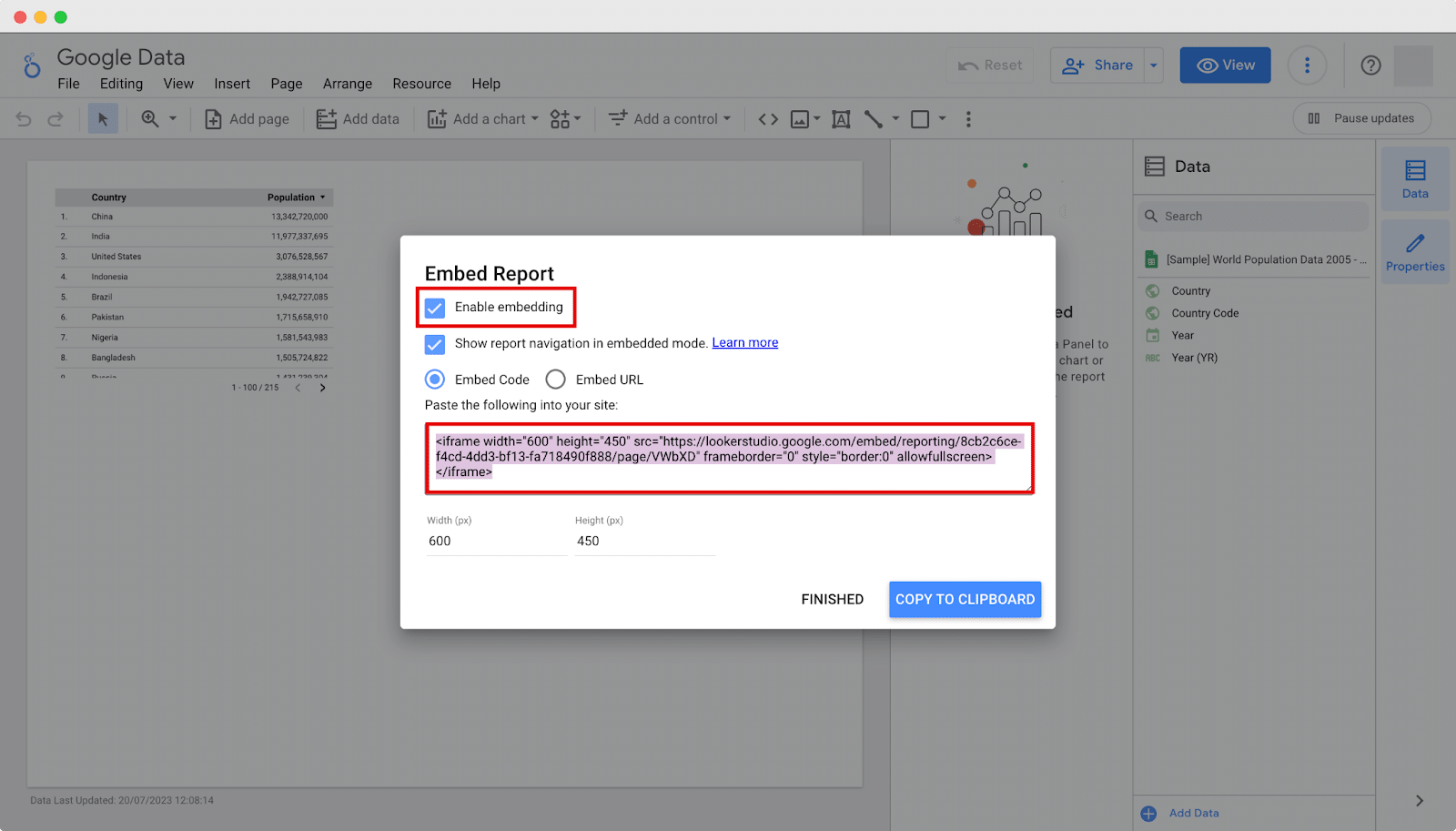The image size is (1456, 831).
Task: Click COPY TO CLIPBOARD button
Action: [965, 600]
